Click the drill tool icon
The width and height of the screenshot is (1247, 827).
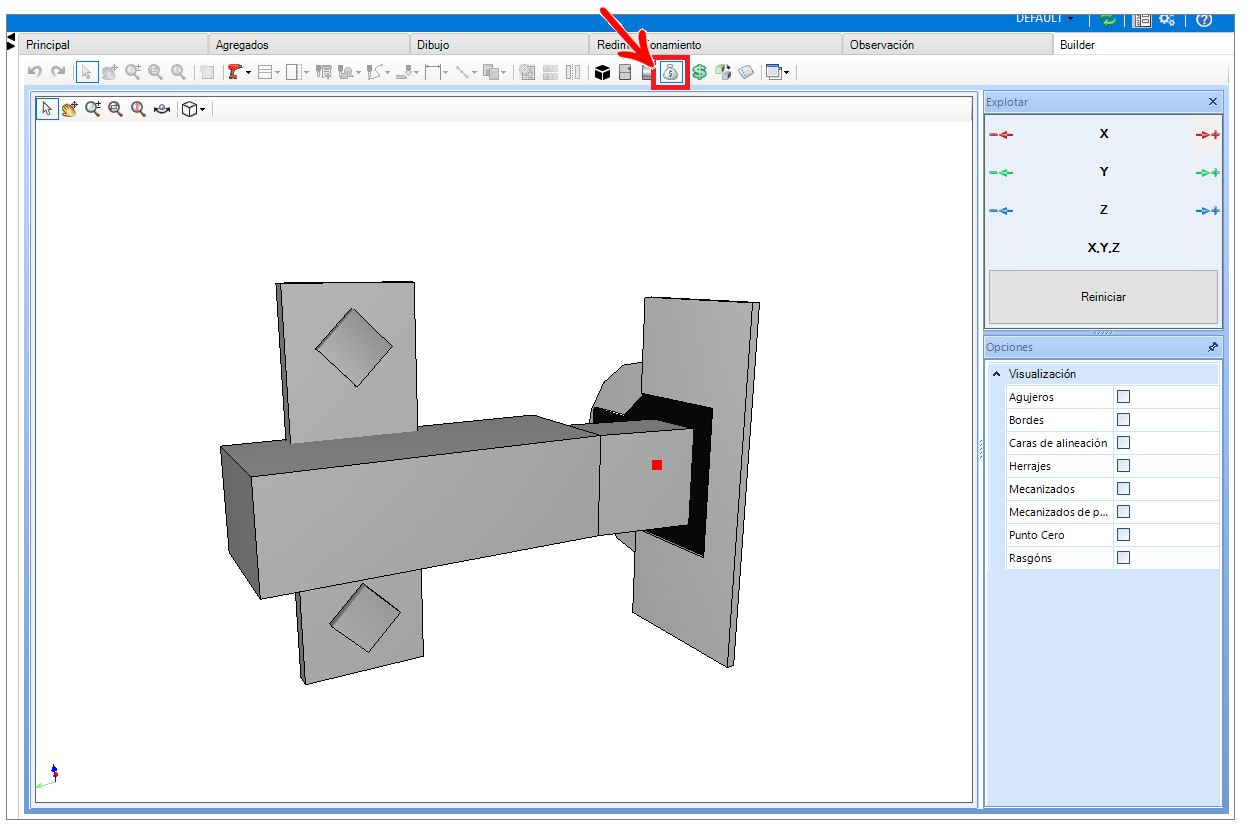pos(234,72)
